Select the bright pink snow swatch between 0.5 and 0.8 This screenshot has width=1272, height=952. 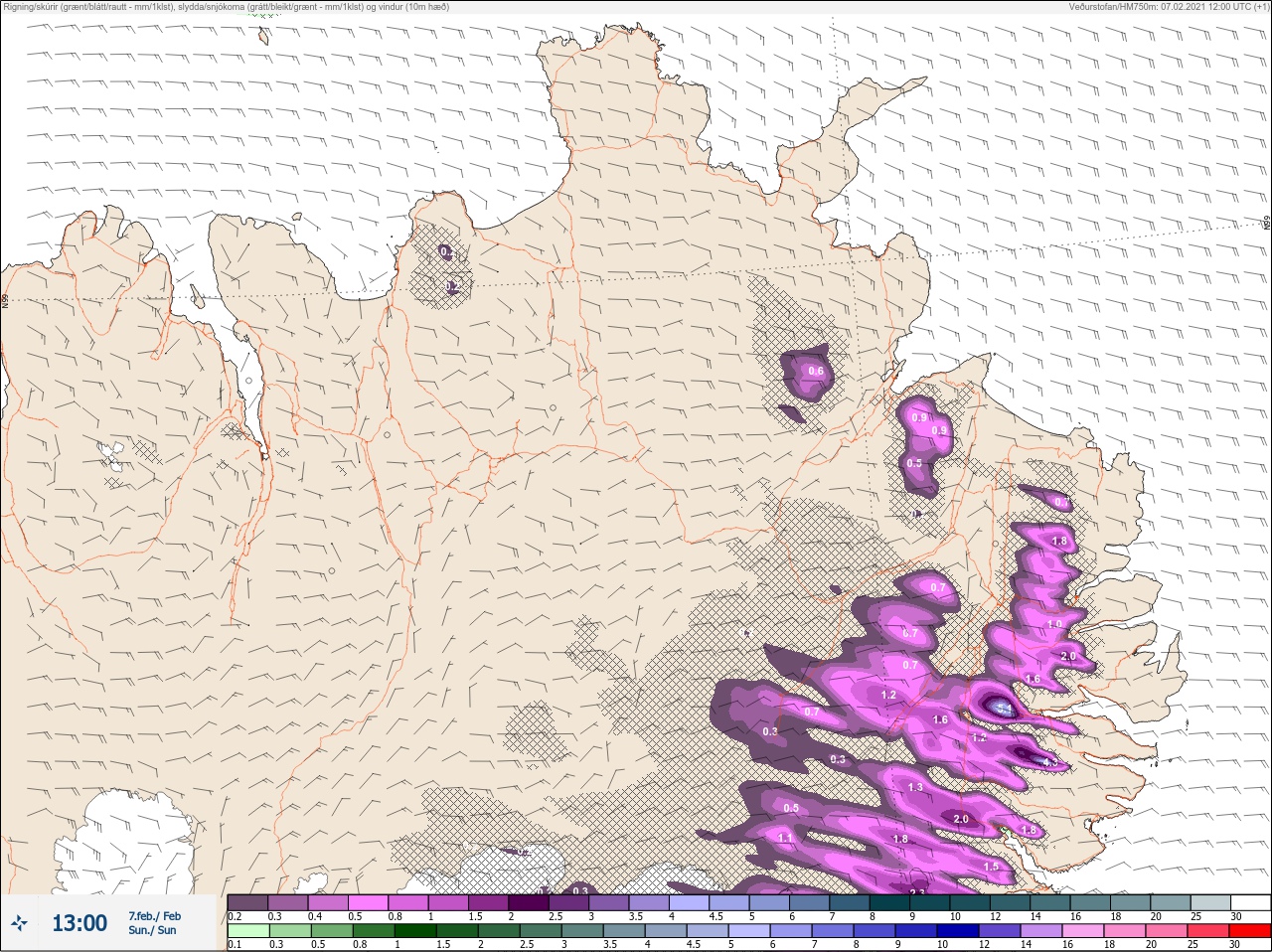(x=368, y=902)
